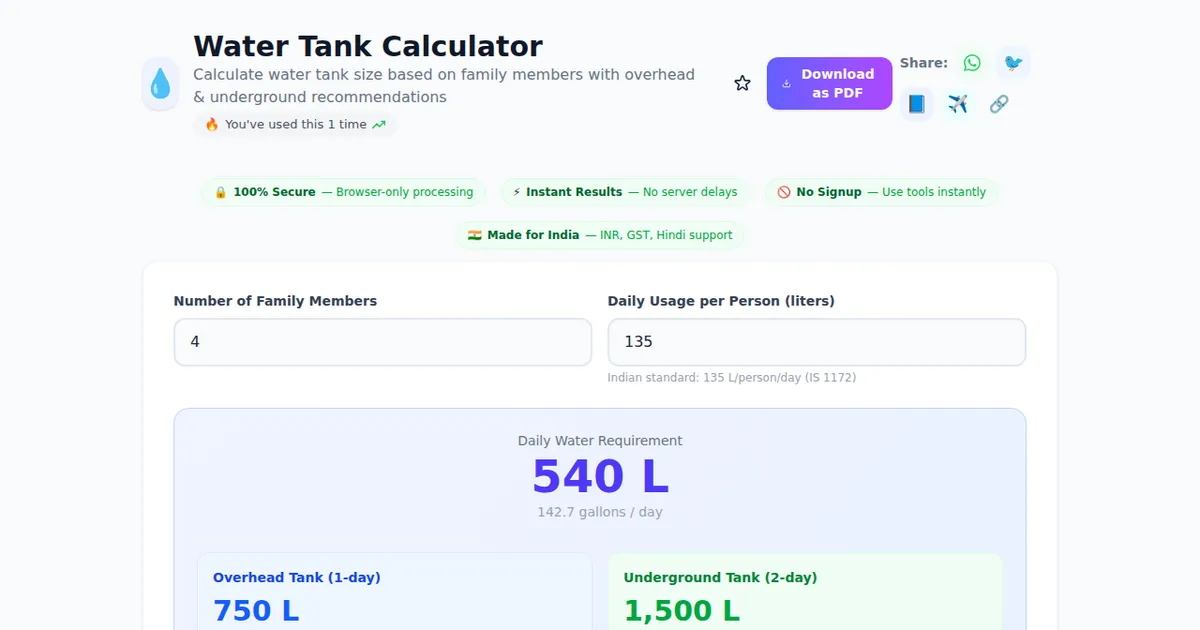
Task: Click the green trending arrow icon
Action: click(x=379, y=125)
